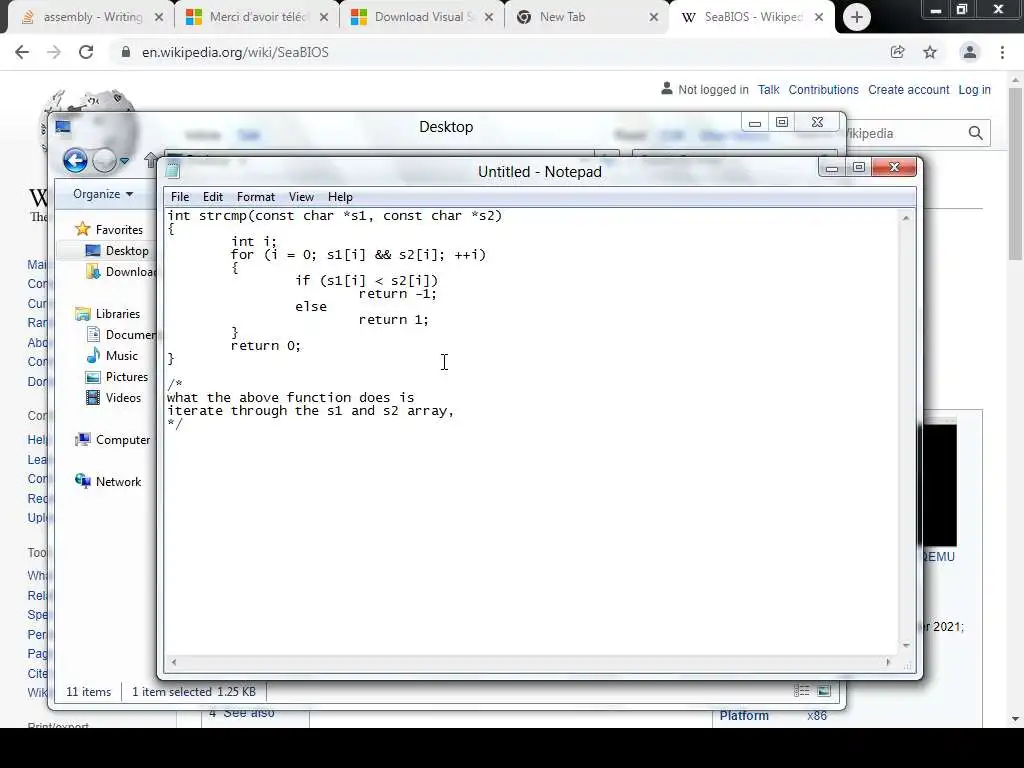Viewport: 1024px width, 768px height.
Task: Click Platform link in infobox
Action: tap(744, 716)
